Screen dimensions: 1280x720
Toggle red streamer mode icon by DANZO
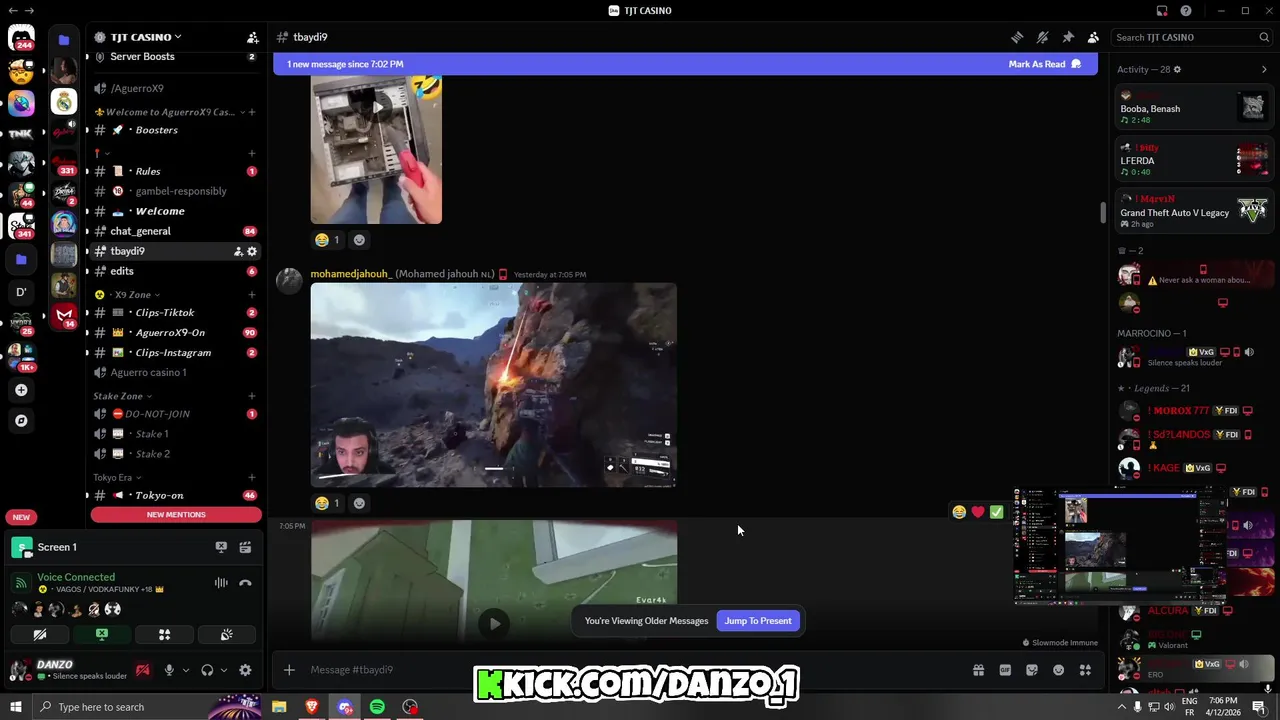click(143, 670)
